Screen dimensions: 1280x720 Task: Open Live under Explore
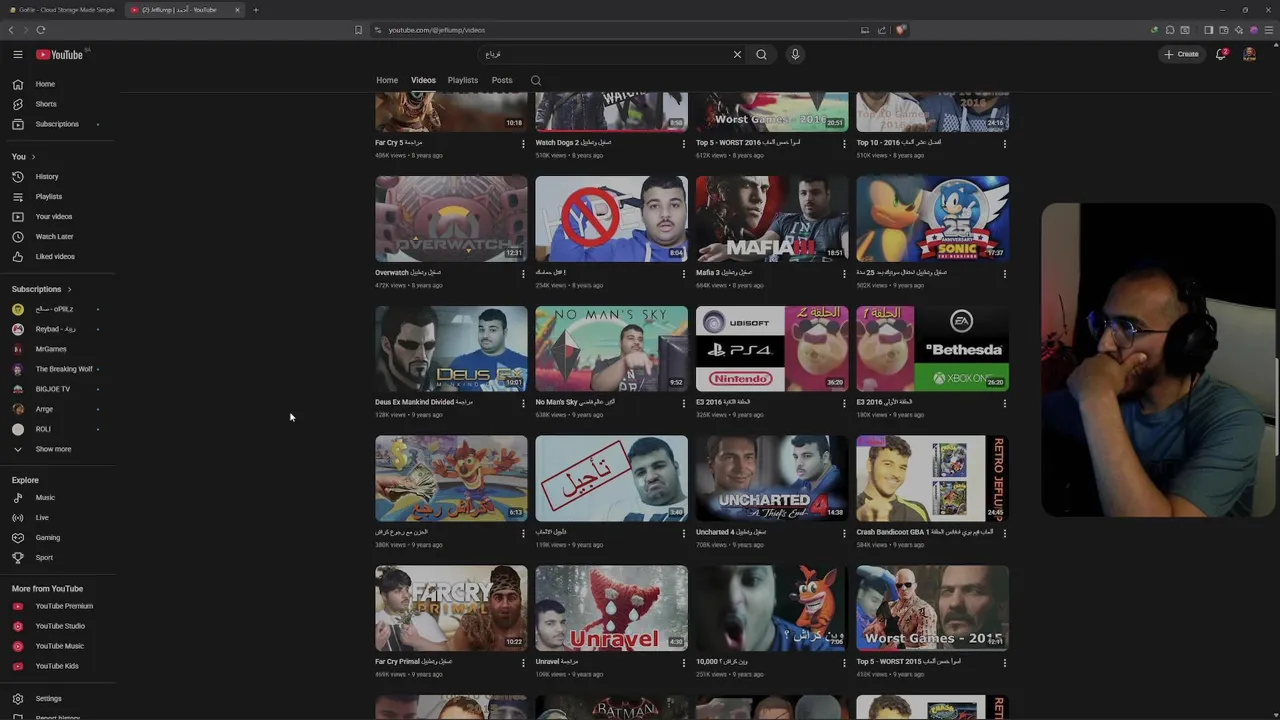42,517
